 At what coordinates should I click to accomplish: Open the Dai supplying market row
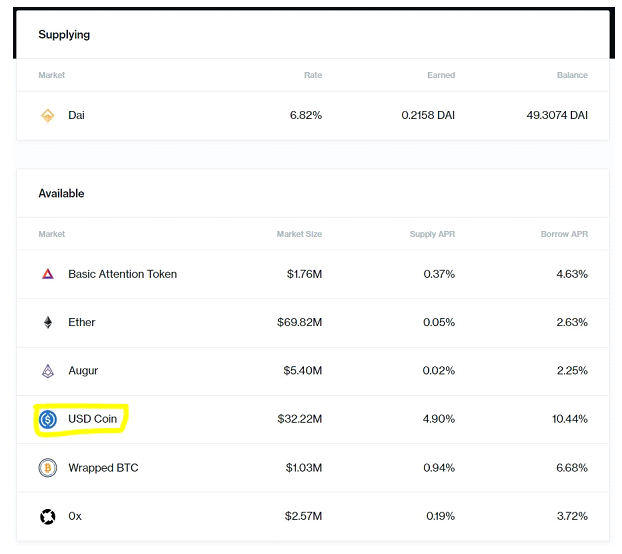76,116
